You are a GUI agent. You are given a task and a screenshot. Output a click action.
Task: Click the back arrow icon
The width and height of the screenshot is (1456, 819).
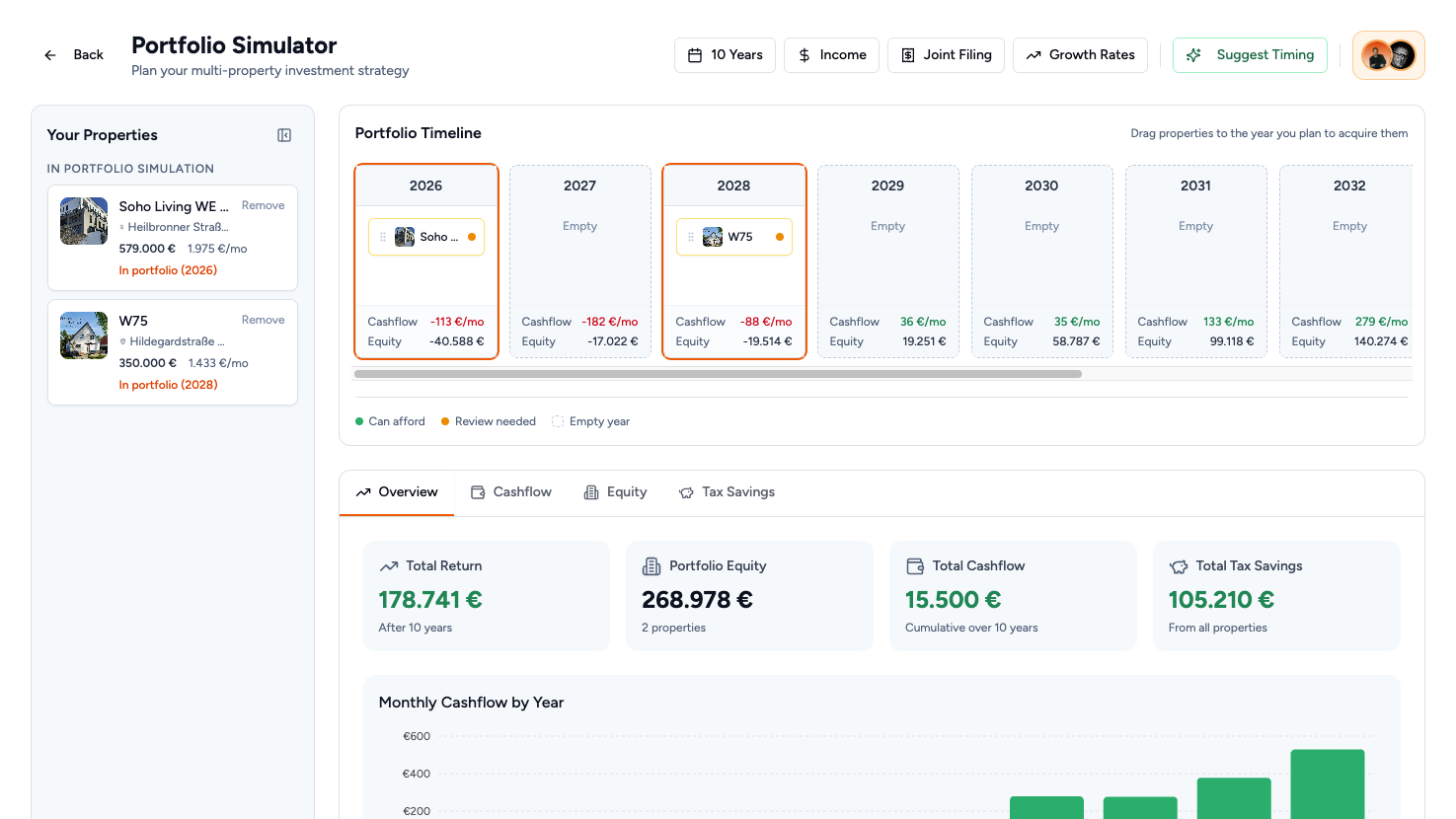pos(50,55)
